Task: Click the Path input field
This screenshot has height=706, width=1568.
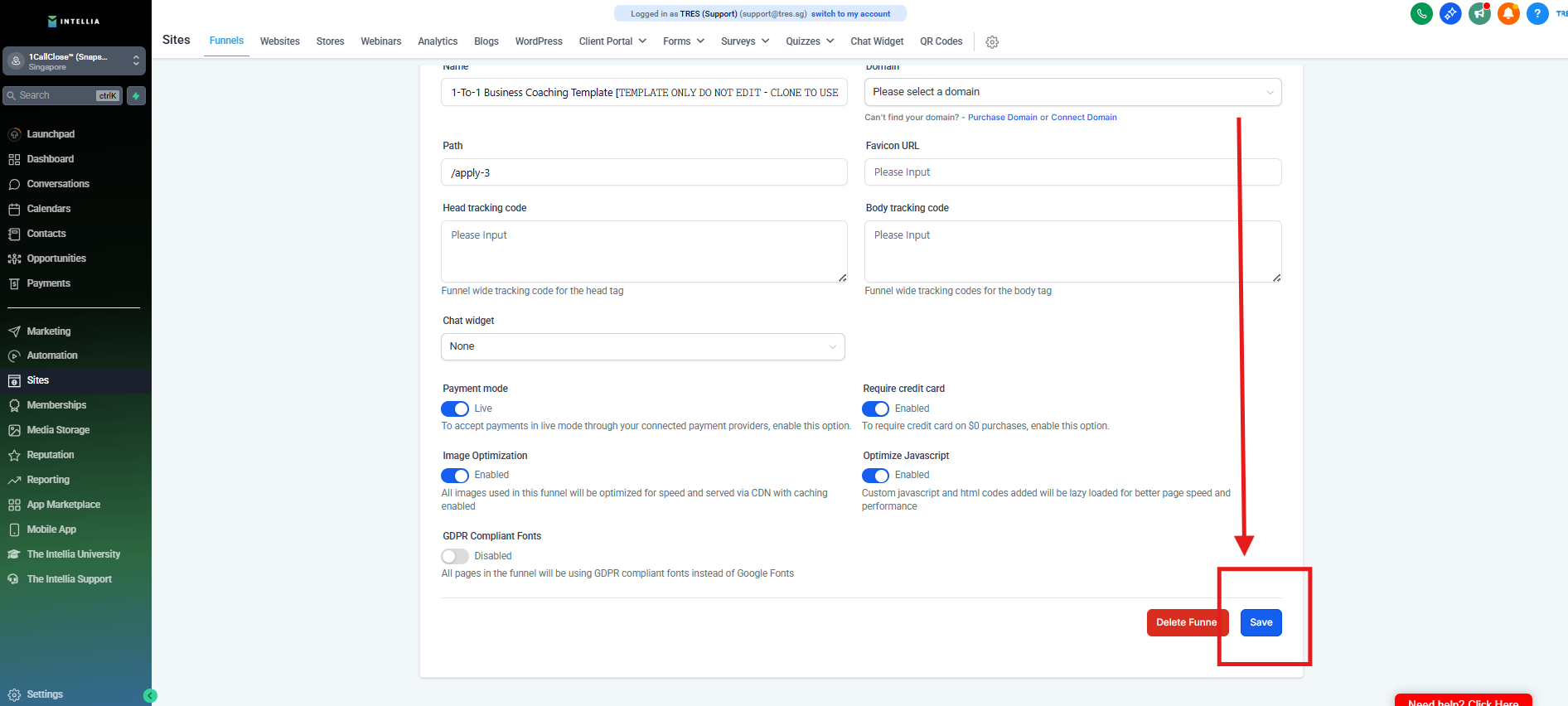Action: (x=644, y=172)
